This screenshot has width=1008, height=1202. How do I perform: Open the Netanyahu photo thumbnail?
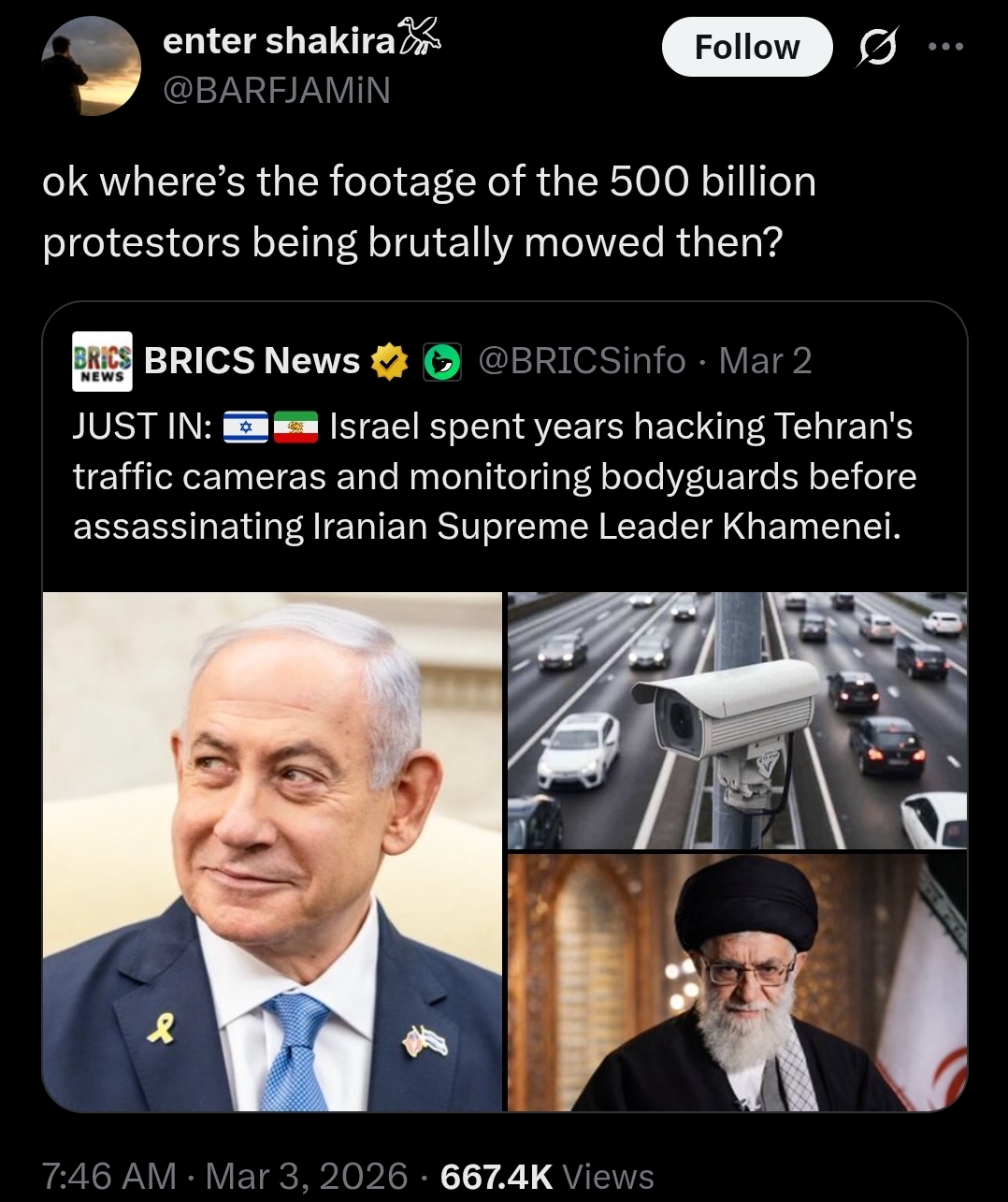click(x=273, y=851)
